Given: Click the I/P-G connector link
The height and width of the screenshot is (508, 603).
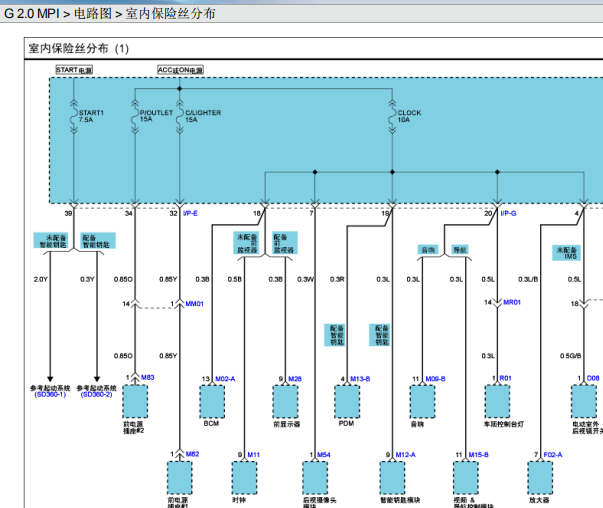Looking at the screenshot, I should 508,213.
